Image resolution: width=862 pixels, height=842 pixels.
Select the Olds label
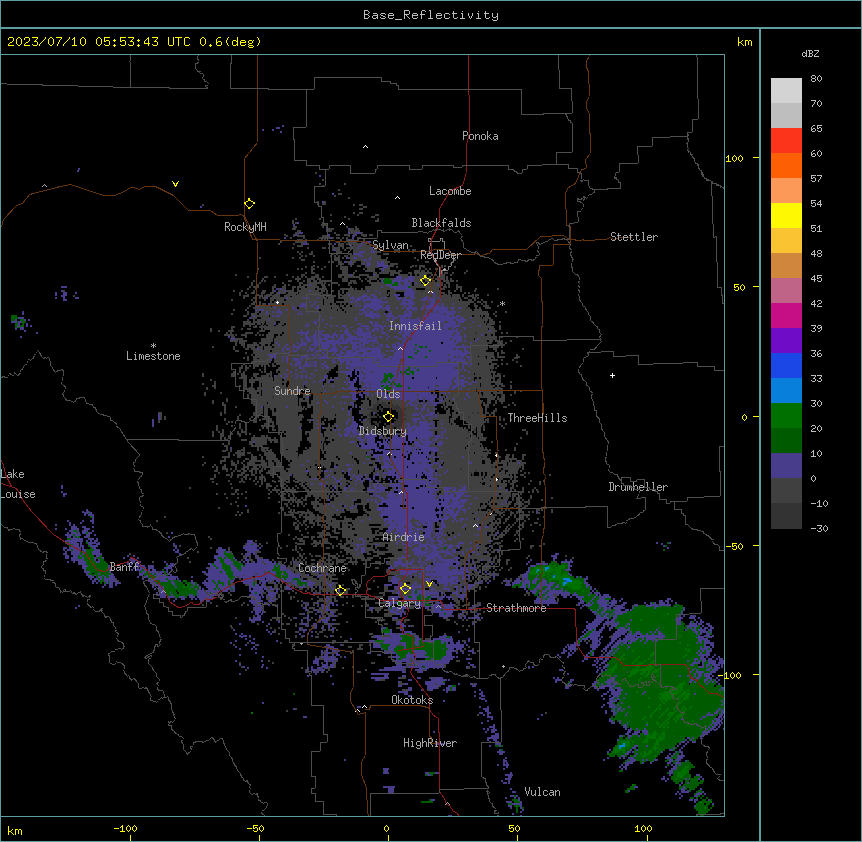click(388, 394)
